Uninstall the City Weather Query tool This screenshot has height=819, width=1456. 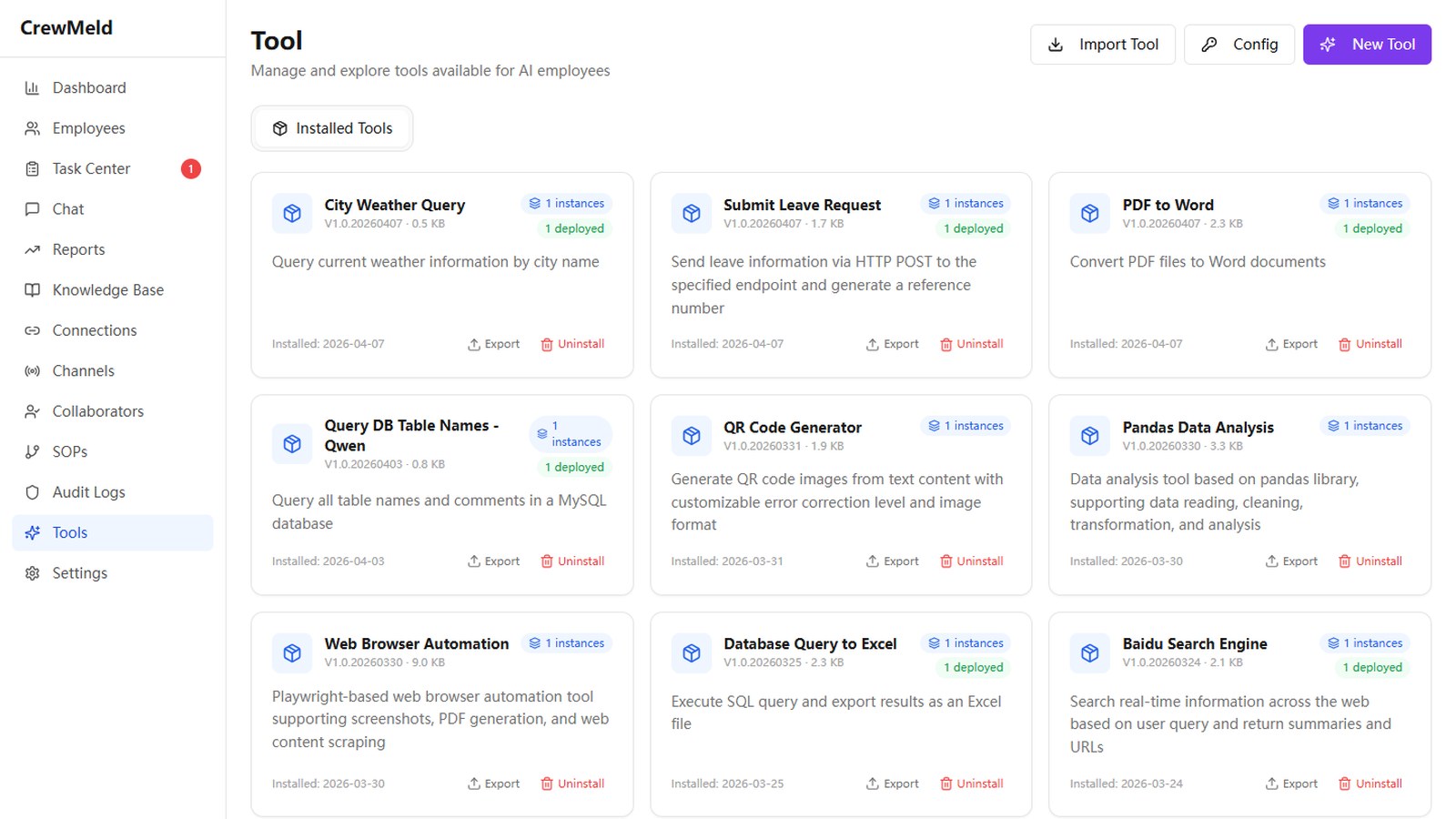point(572,344)
